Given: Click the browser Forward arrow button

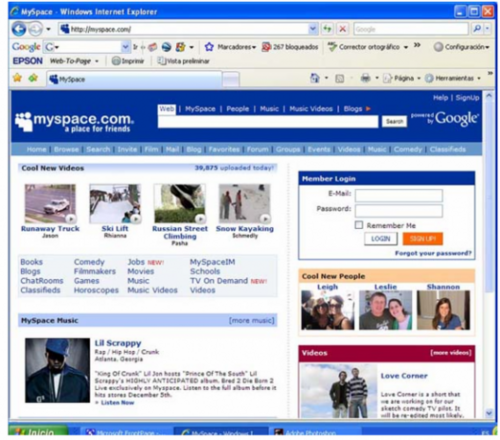Looking at the screenshot, I should tap(35, 29).
